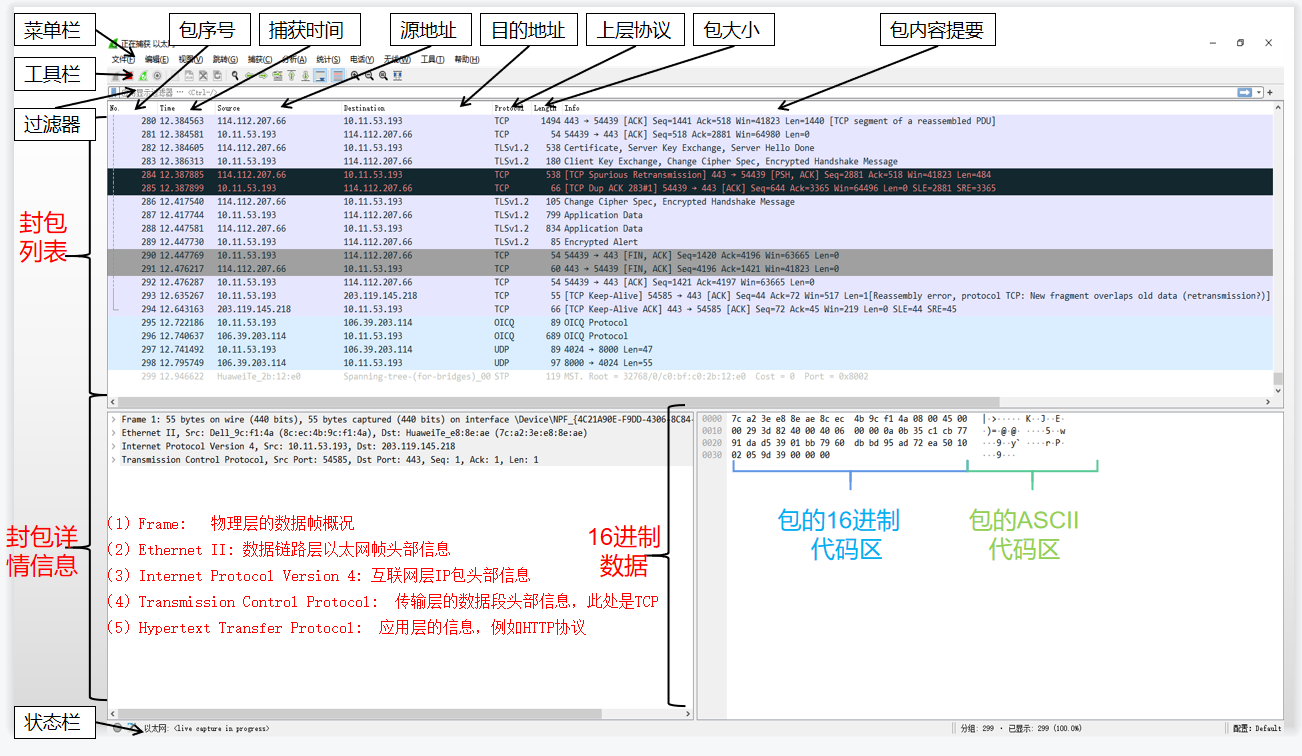Open the 捕获 (Capture) menu
Image resolution: width=1302 pixels, height=756 pixels.
coord(258,59)
